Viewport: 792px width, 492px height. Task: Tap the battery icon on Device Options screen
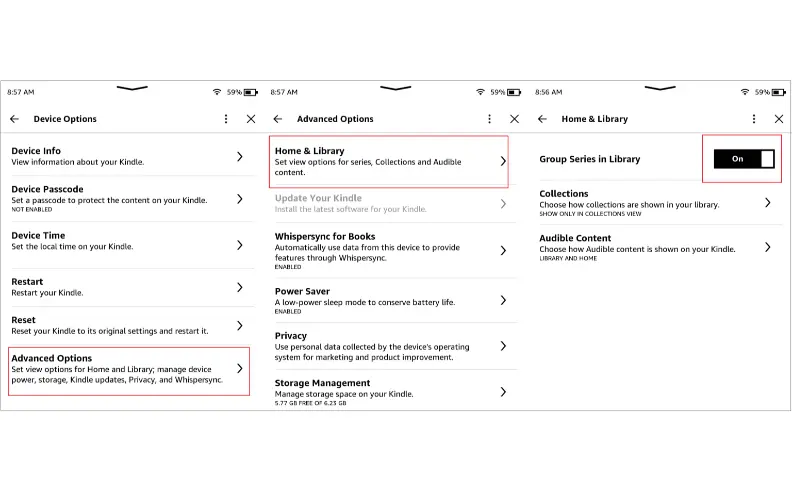[251, 92]
